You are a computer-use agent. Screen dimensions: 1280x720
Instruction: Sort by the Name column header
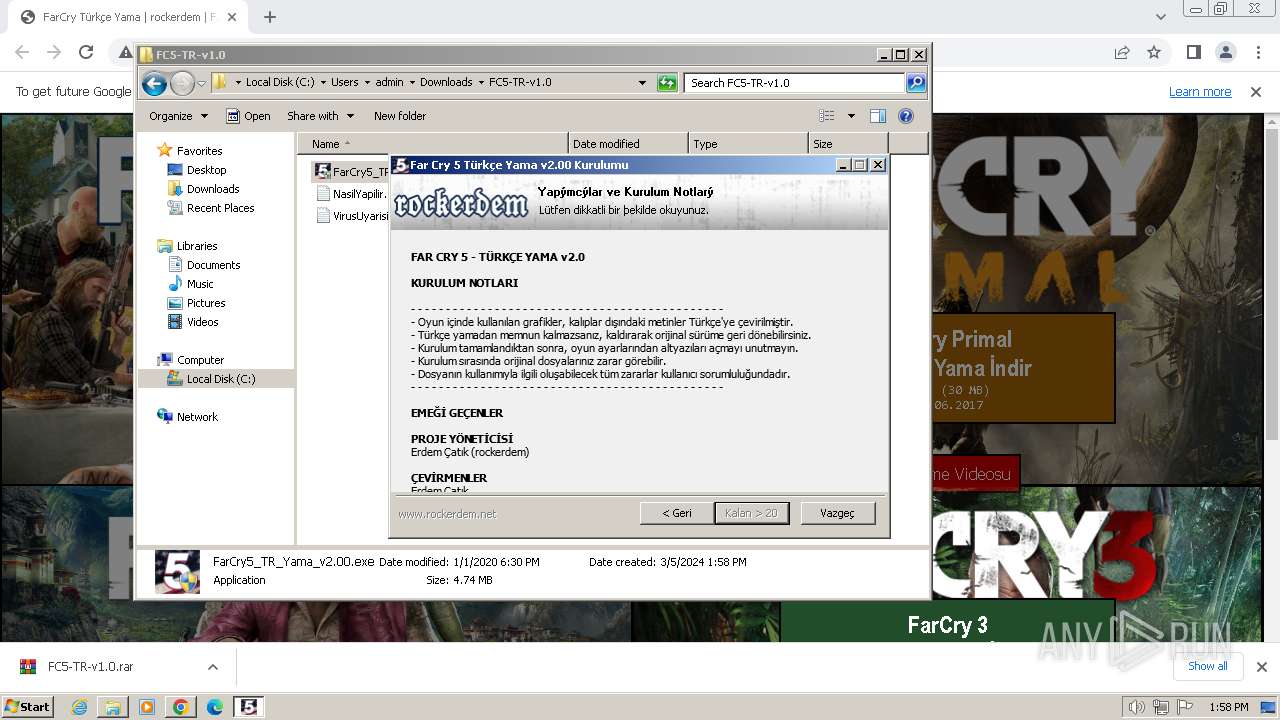tap(433, 144)
